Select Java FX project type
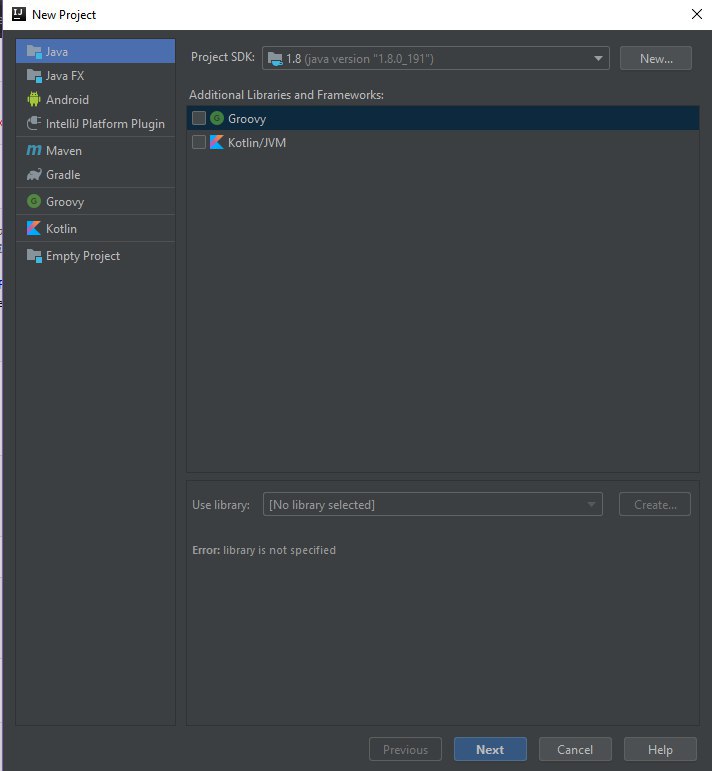 point(95,75)
